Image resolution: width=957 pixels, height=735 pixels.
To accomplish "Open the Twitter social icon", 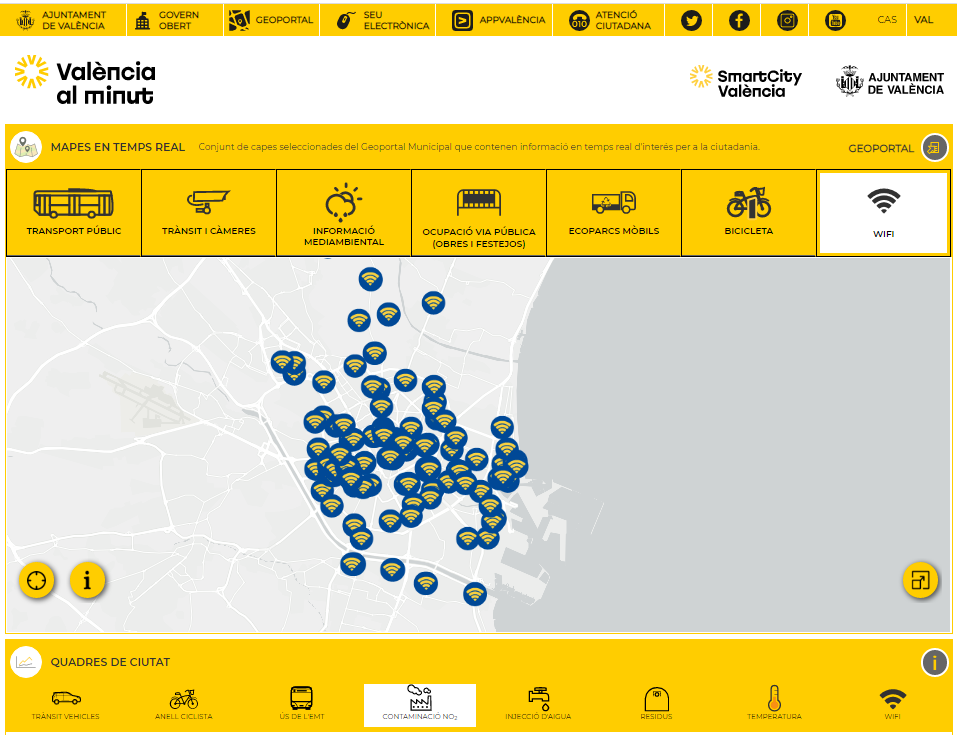I will coord(690,20).
